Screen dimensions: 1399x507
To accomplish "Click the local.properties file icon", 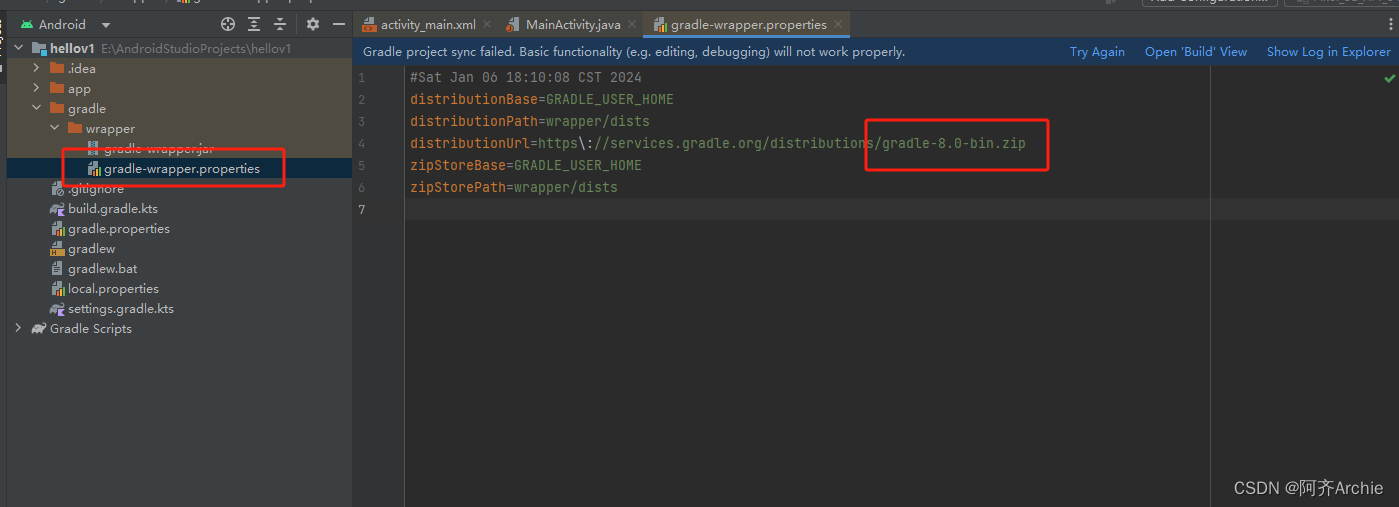I will point(57,288).
